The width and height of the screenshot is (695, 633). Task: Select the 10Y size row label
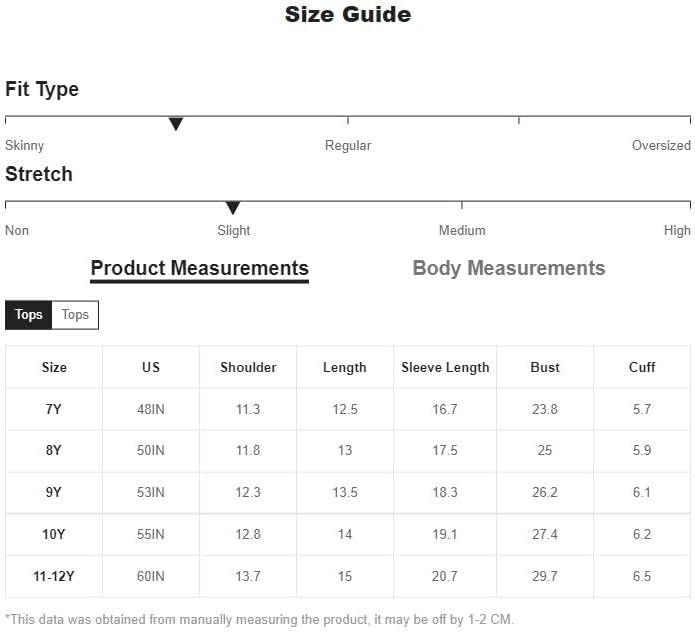[54, 534]
